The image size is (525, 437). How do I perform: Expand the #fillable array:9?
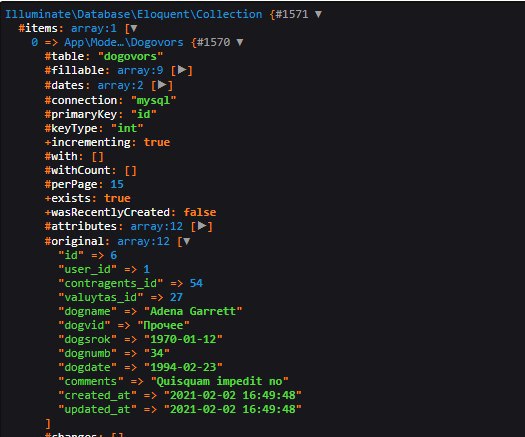click(182, 70)
